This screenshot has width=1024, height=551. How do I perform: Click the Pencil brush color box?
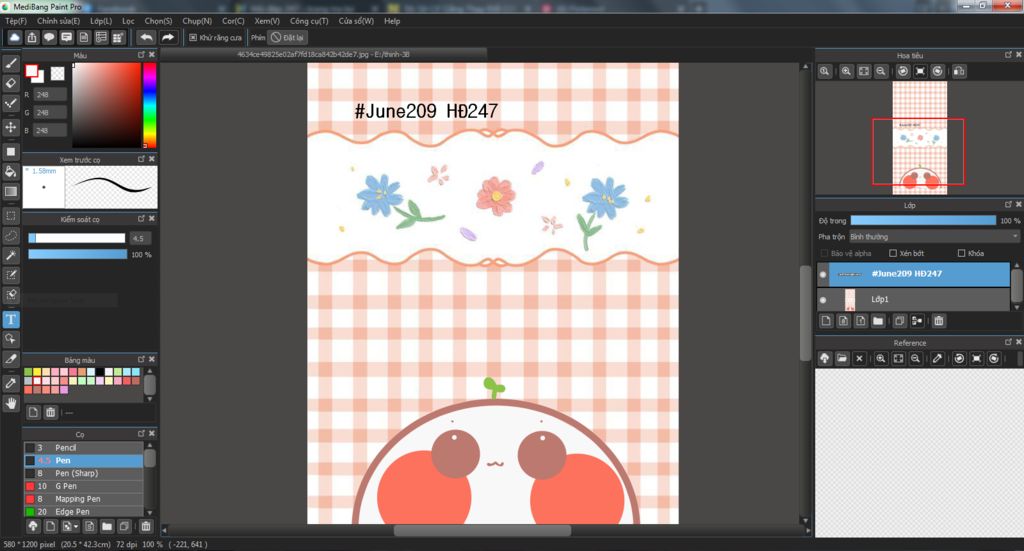(x=29, y=448)
